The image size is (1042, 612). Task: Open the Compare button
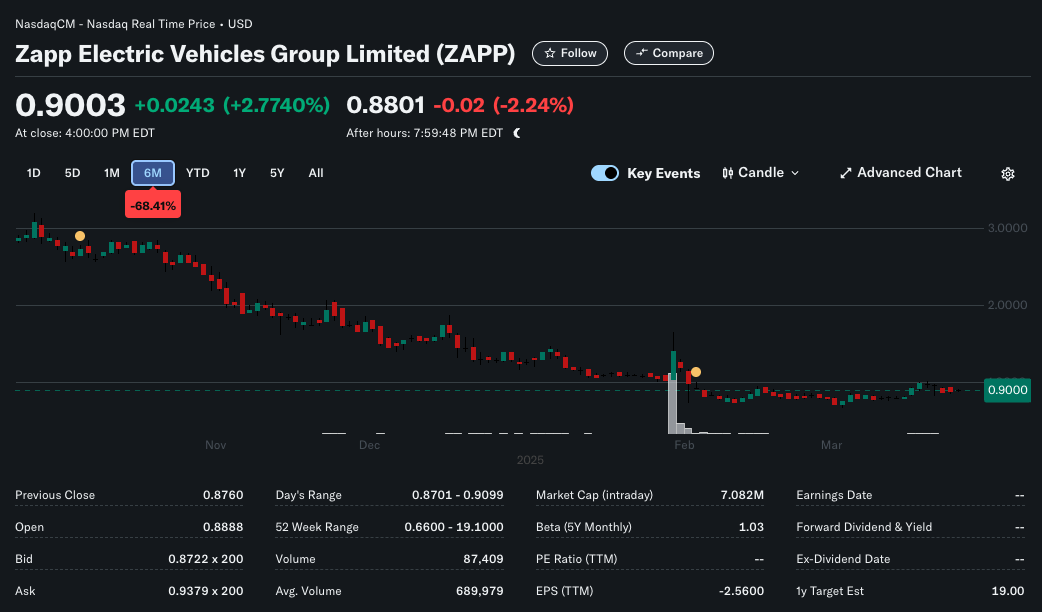click(x=669, y=53)
